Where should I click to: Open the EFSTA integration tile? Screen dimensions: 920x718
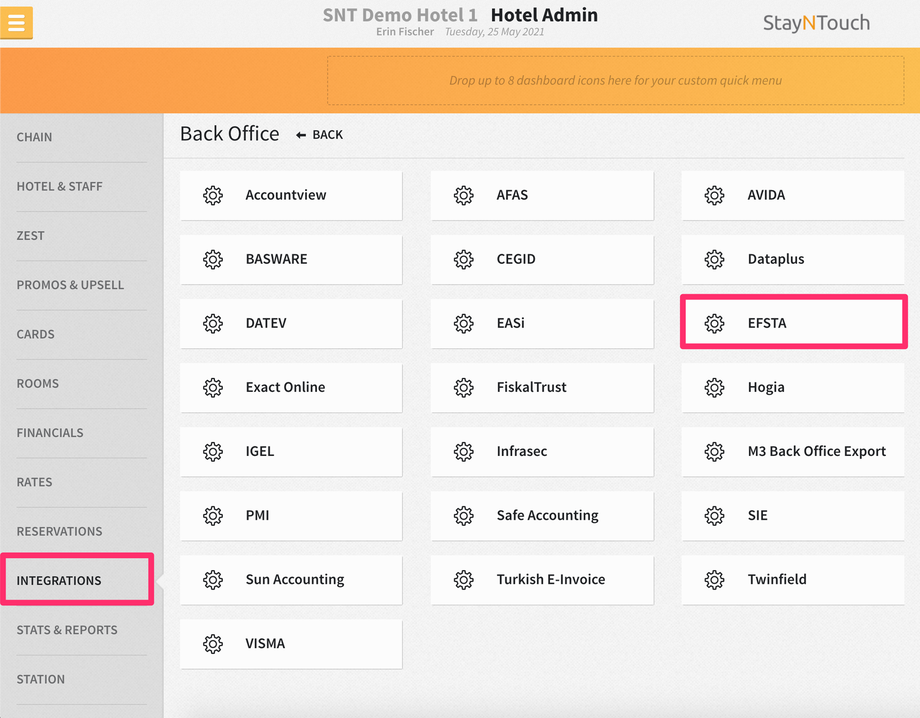(793, 322)
